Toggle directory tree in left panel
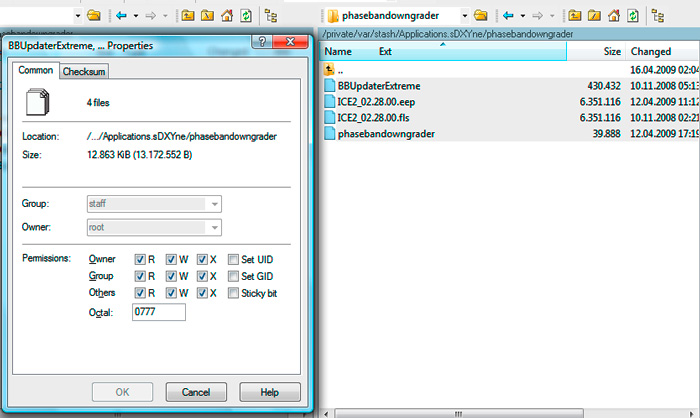Viewport: 700px width, 418px height. click(271, 16)
